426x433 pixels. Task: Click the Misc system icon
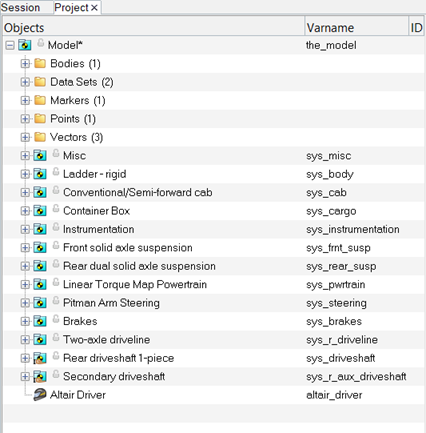tap(40, 156)
